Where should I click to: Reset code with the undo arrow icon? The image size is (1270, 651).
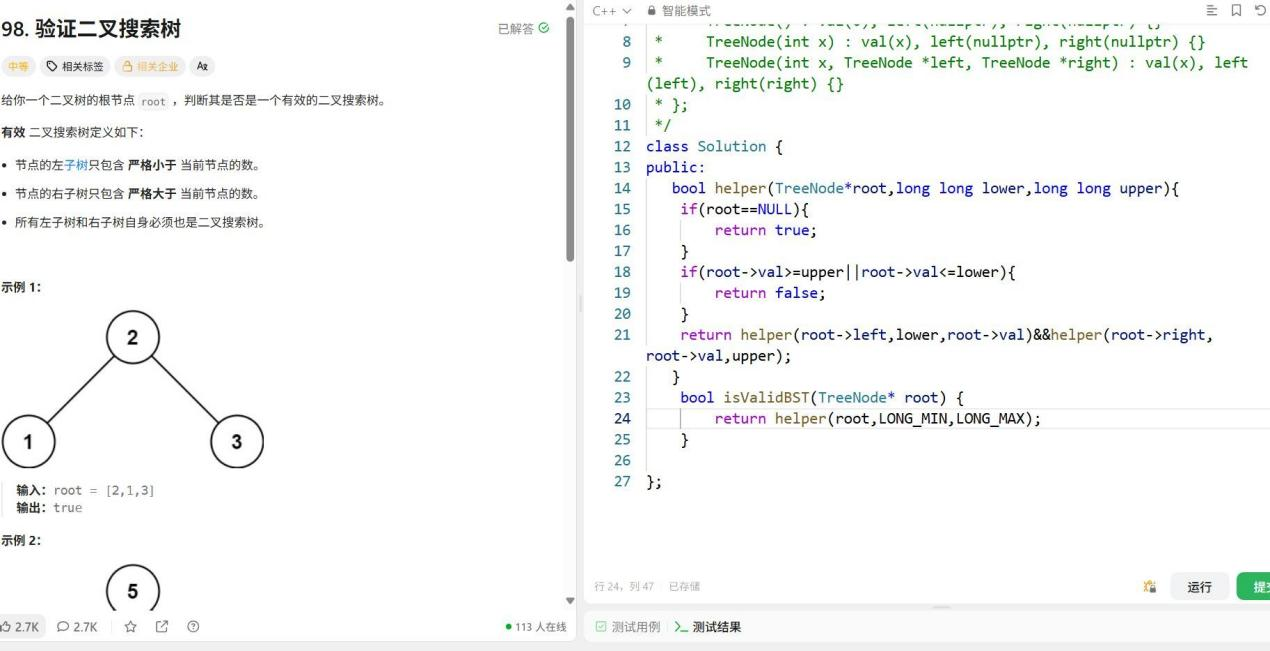[1259, 11]
